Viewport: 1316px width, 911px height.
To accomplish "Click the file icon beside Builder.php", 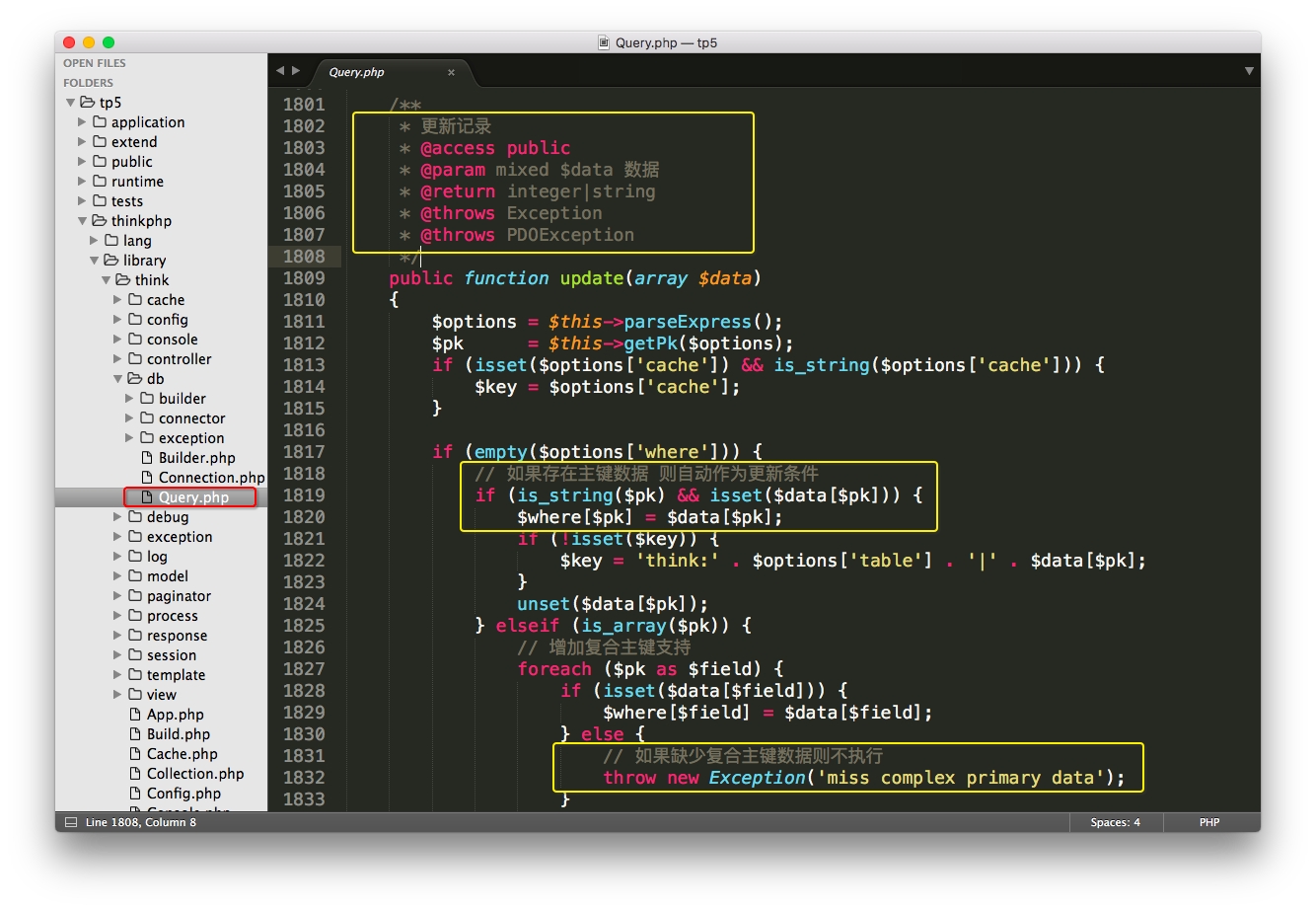I will click(148, 458).
